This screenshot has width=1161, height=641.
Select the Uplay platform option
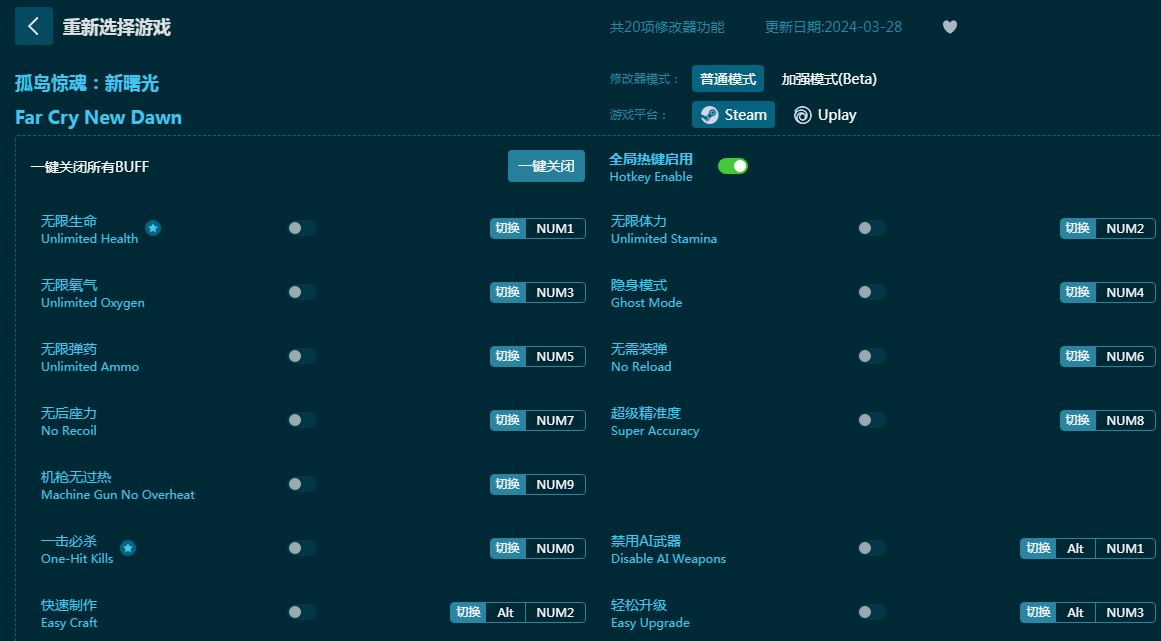826,115
